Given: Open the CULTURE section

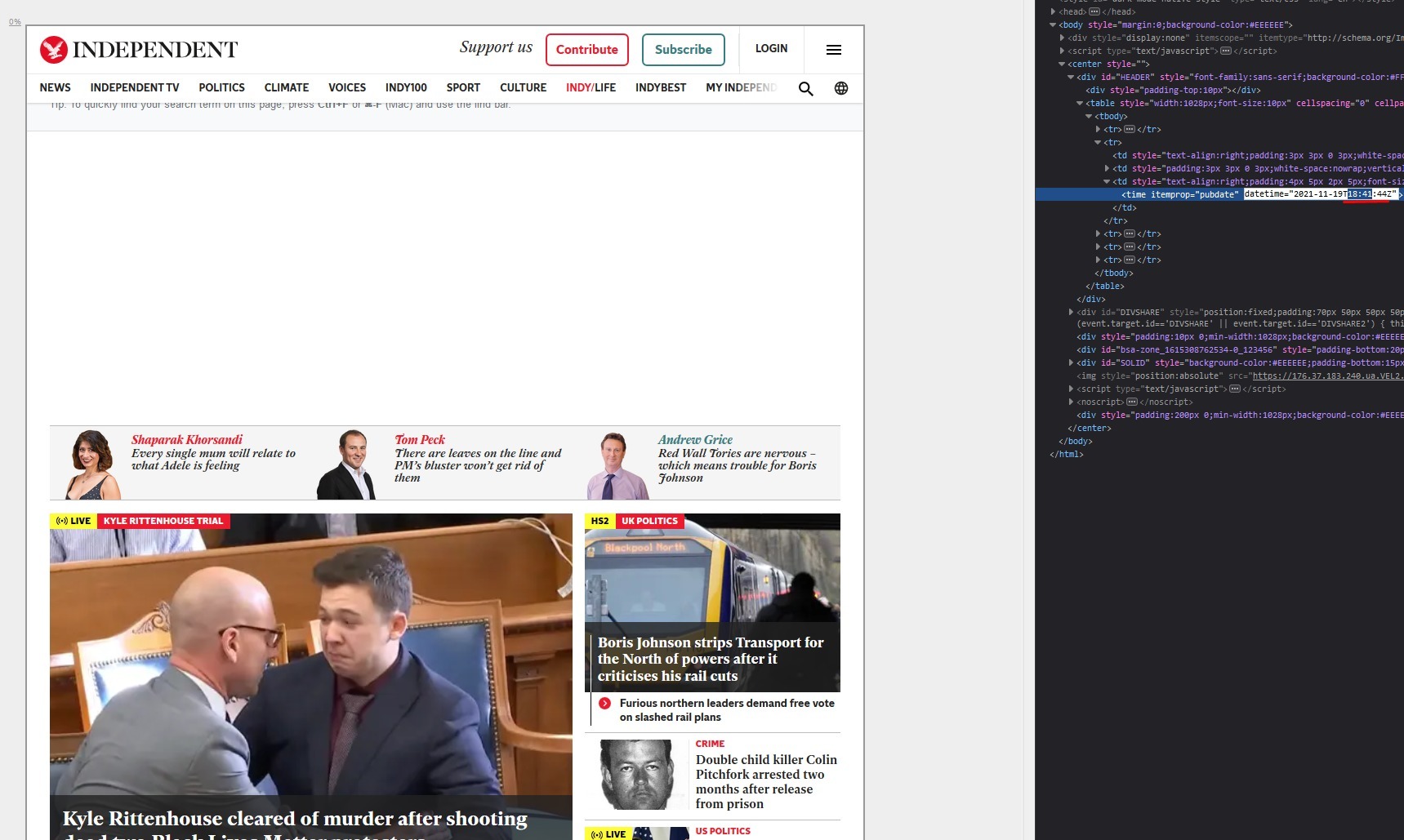Looking at the screenshot, I should tap(524, 87).
